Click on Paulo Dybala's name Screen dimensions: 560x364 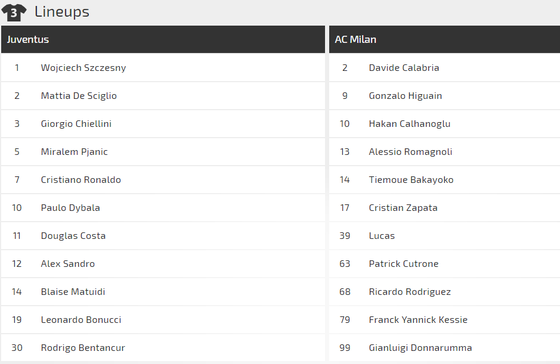(x=70, y=208)
